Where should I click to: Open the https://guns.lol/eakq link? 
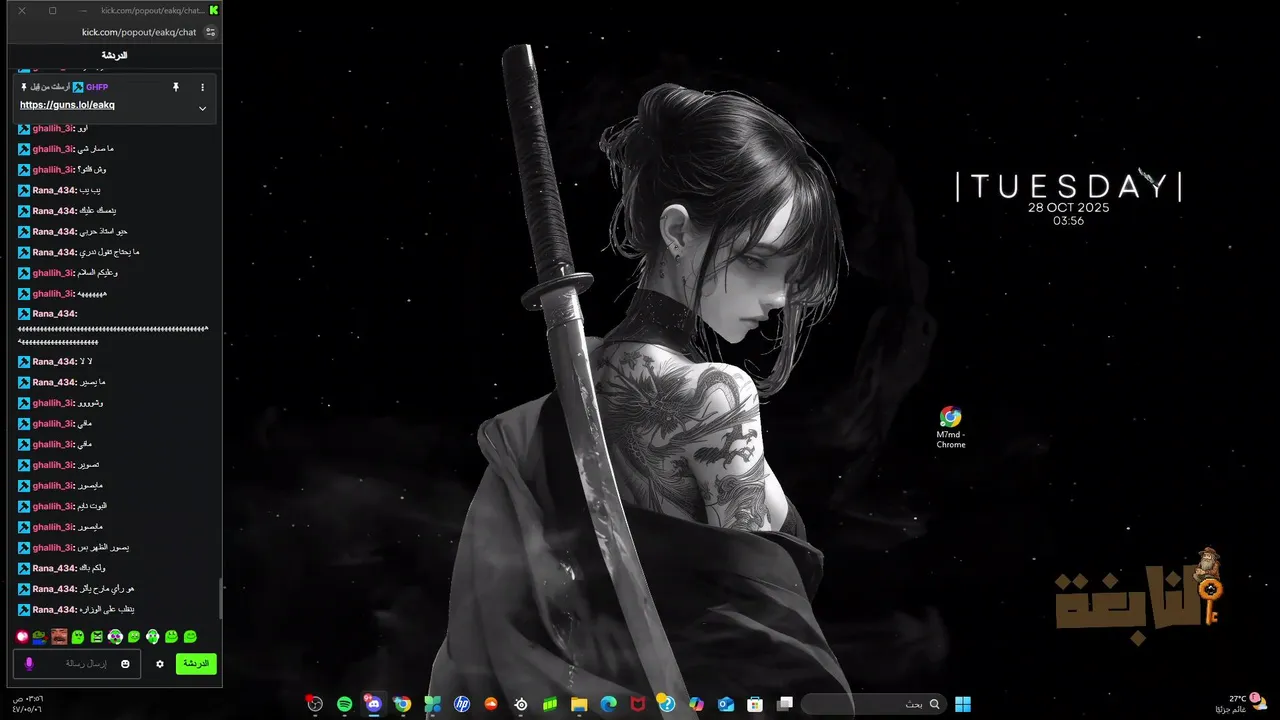67,105
